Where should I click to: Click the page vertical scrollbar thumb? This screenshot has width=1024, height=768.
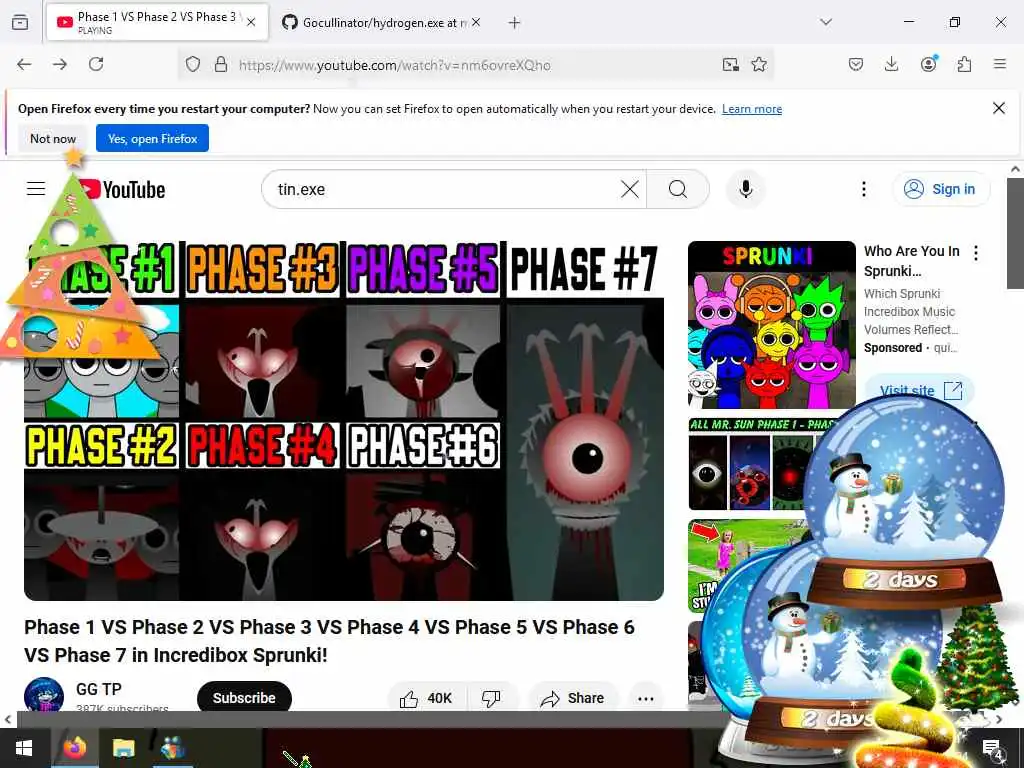[1015, 233]
